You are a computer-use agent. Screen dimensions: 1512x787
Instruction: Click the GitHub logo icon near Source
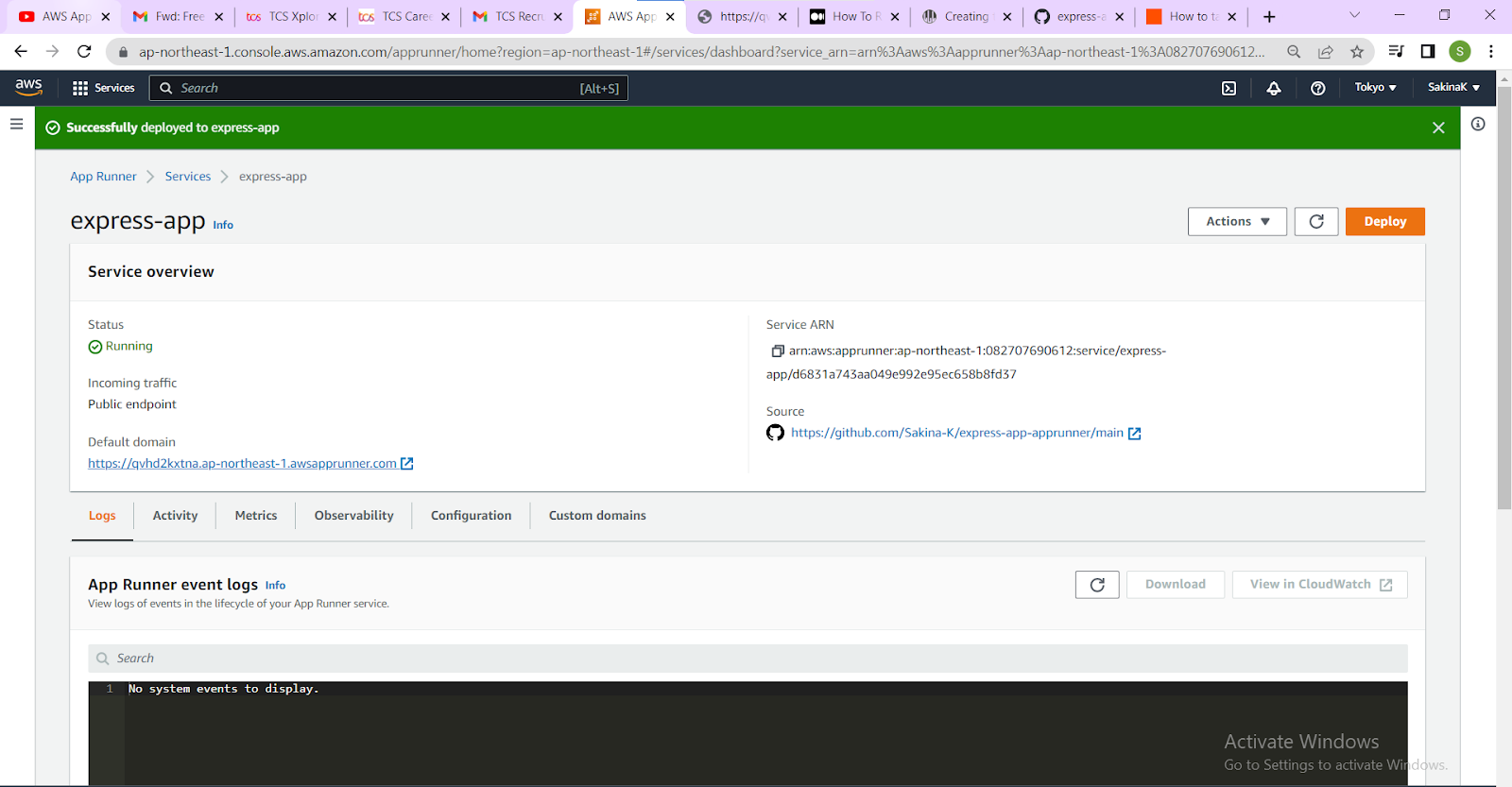(x=775, y=433)
